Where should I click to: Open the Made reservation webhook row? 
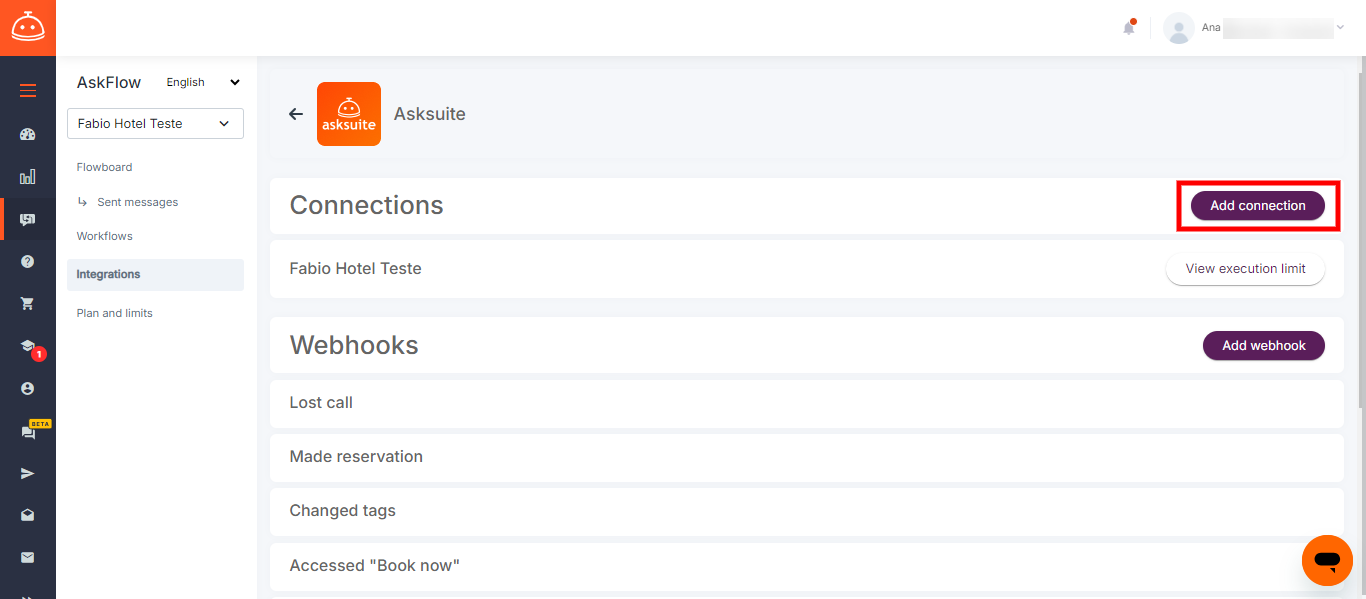pos(807,457)
